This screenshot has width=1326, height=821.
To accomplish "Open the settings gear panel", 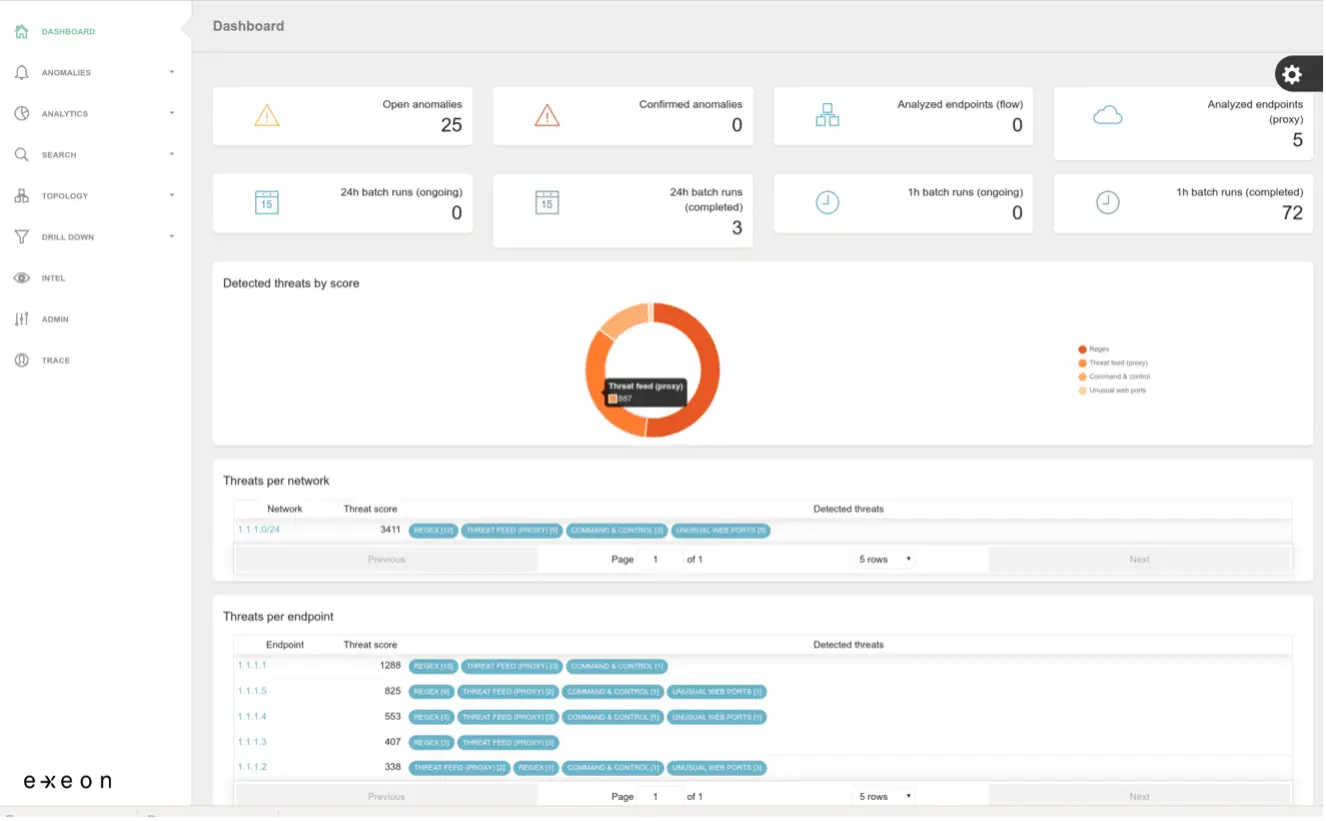I will click(x=1293, y=74).
